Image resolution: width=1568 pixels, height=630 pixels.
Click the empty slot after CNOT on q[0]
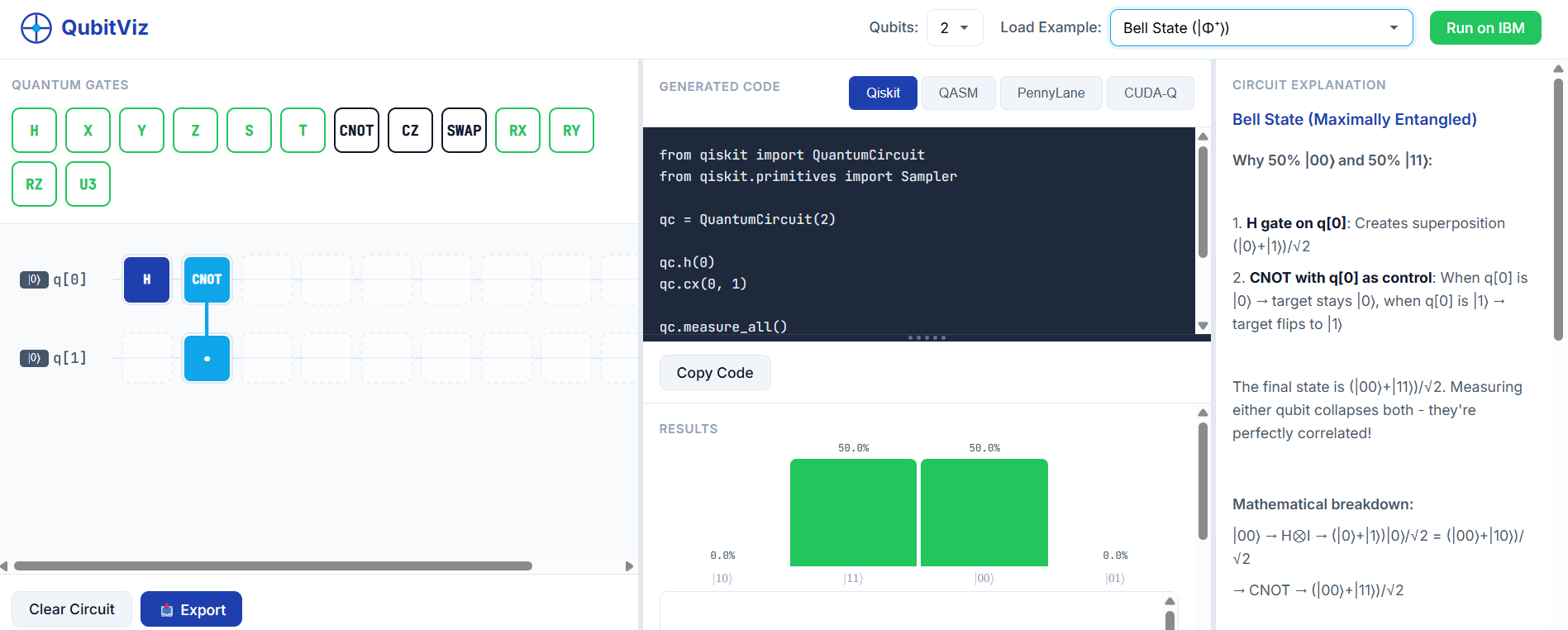pyautogui.click(x=267, y=279)
